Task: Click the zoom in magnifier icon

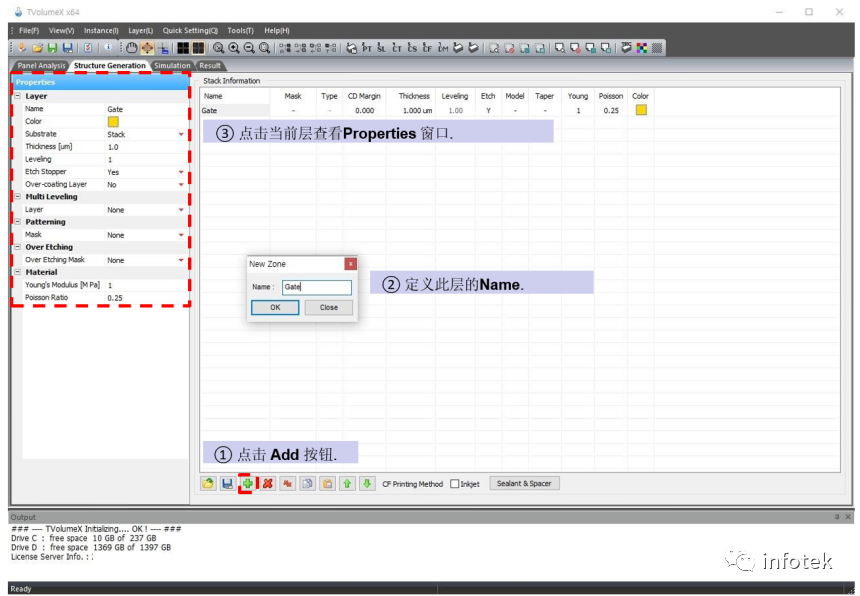Action: 234,48
